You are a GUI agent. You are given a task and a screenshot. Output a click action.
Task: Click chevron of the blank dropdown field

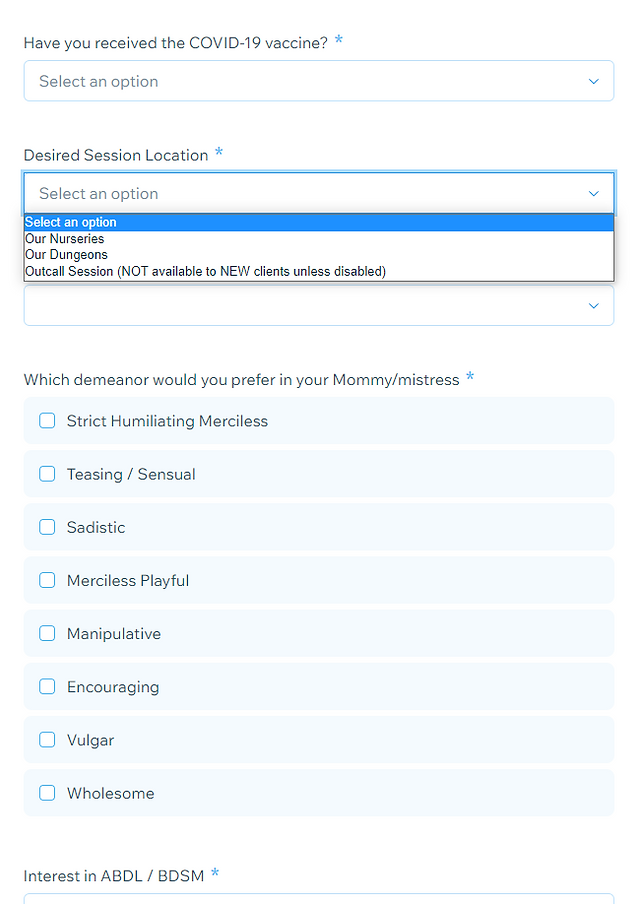click(x=593, y=306)
